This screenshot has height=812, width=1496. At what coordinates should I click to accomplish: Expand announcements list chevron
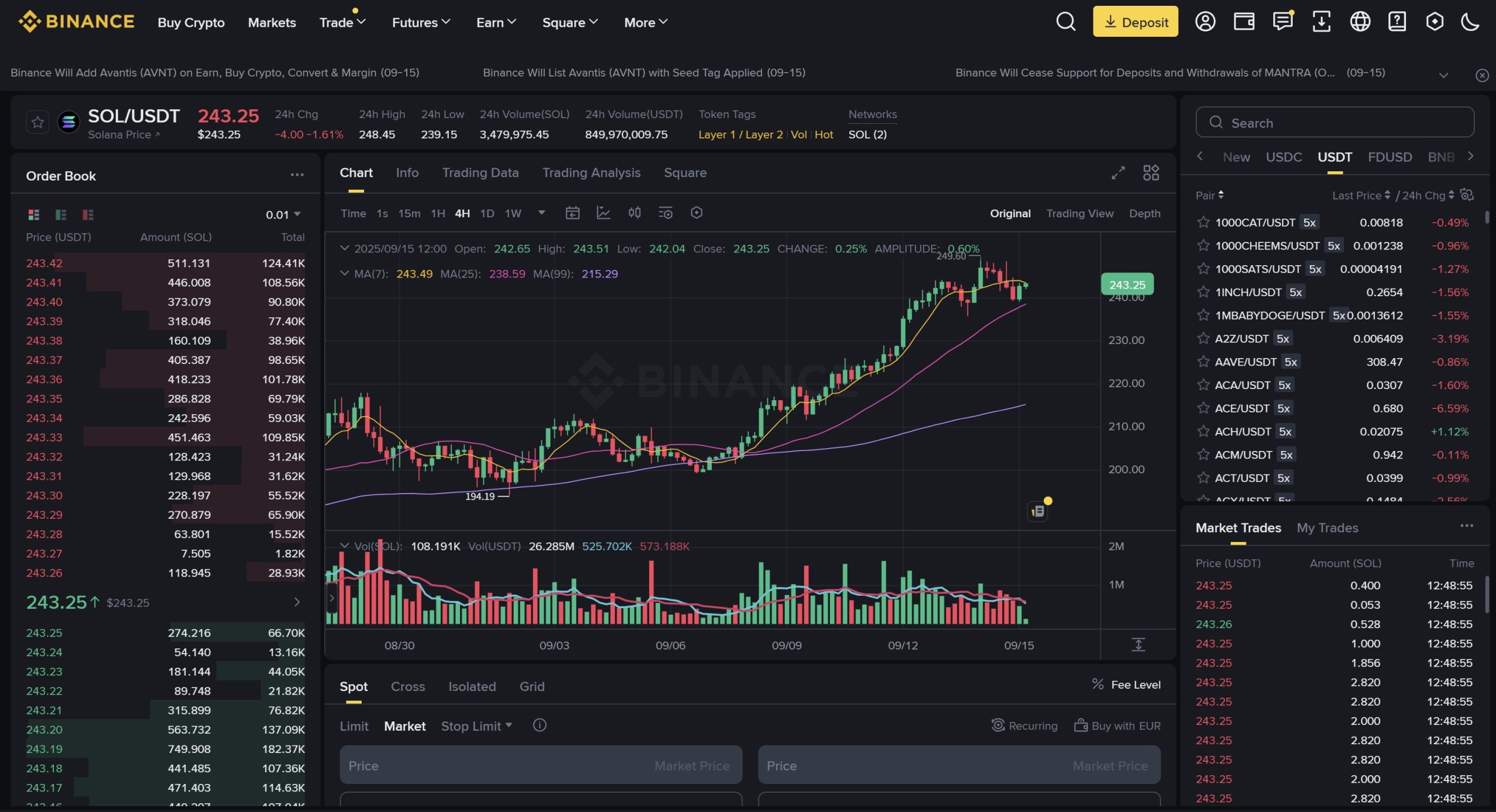click(x=1443, y=75)
